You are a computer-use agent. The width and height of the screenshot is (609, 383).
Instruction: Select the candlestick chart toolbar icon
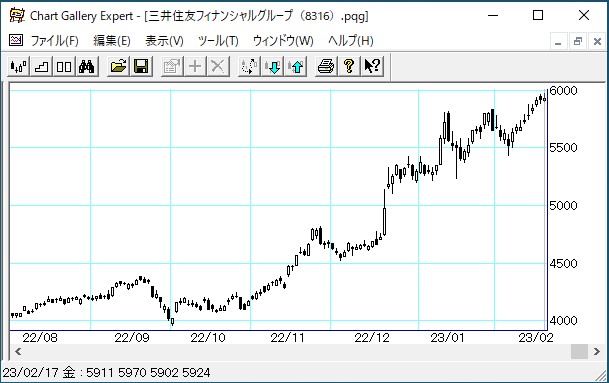(19, 66)
